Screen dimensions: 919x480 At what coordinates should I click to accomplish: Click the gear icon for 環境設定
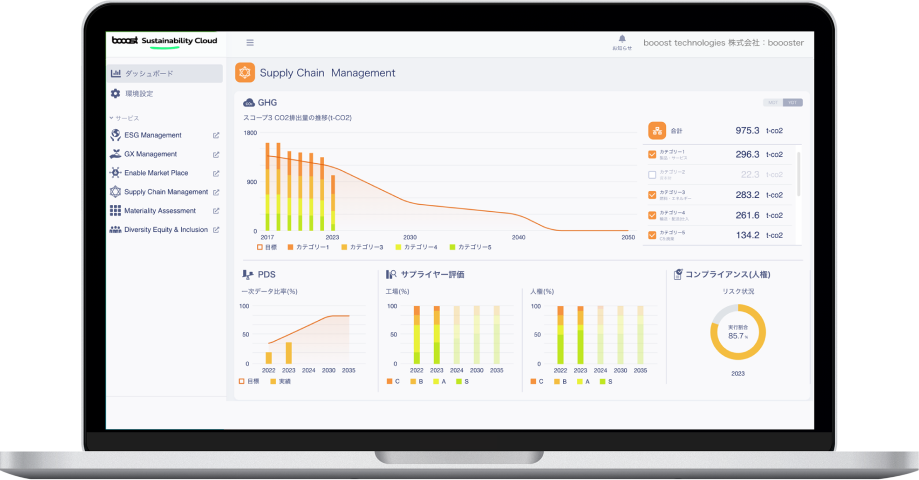click(x=115, y=93)
